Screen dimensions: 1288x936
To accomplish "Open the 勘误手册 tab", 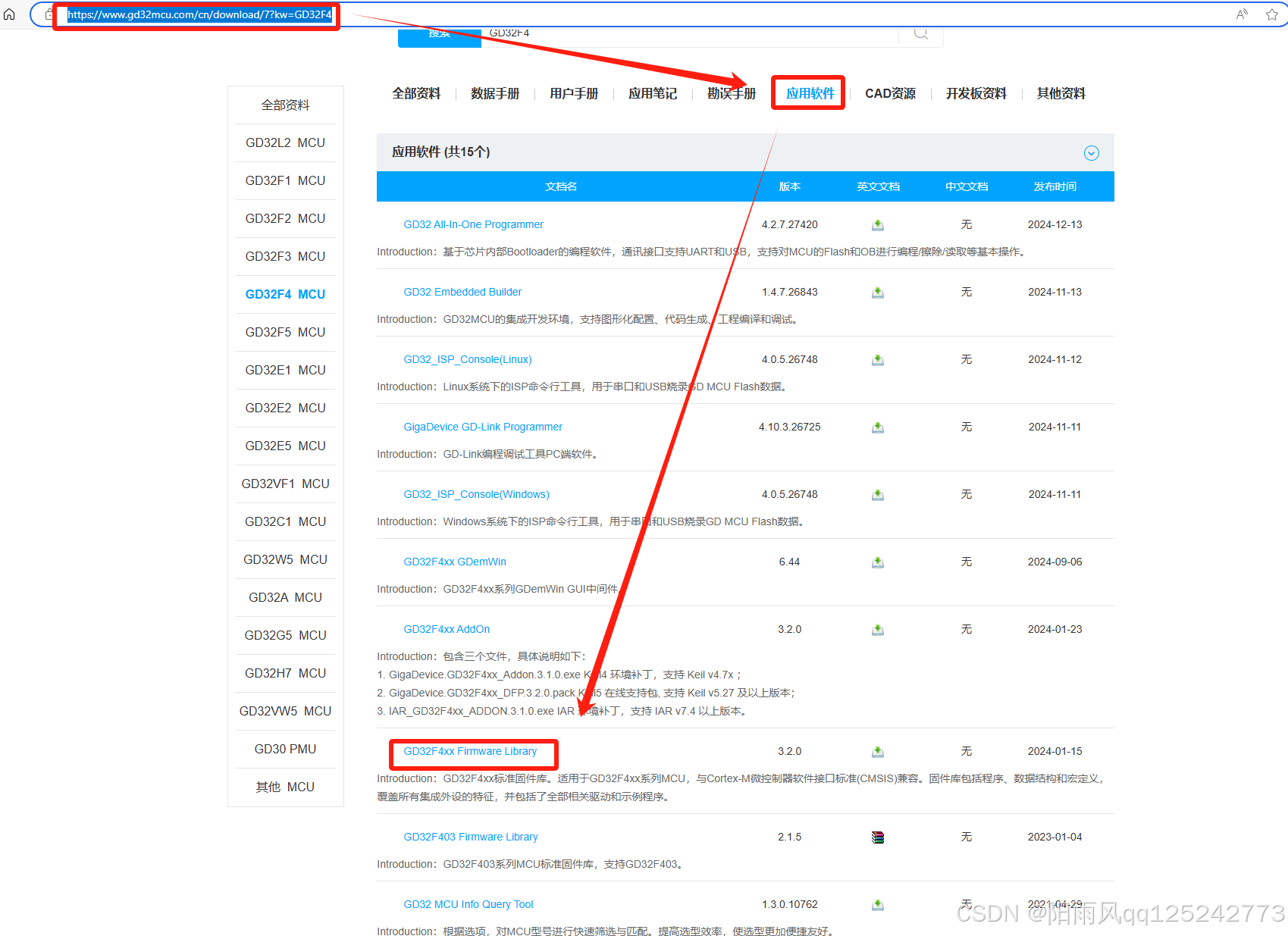I will coord(732,93).
